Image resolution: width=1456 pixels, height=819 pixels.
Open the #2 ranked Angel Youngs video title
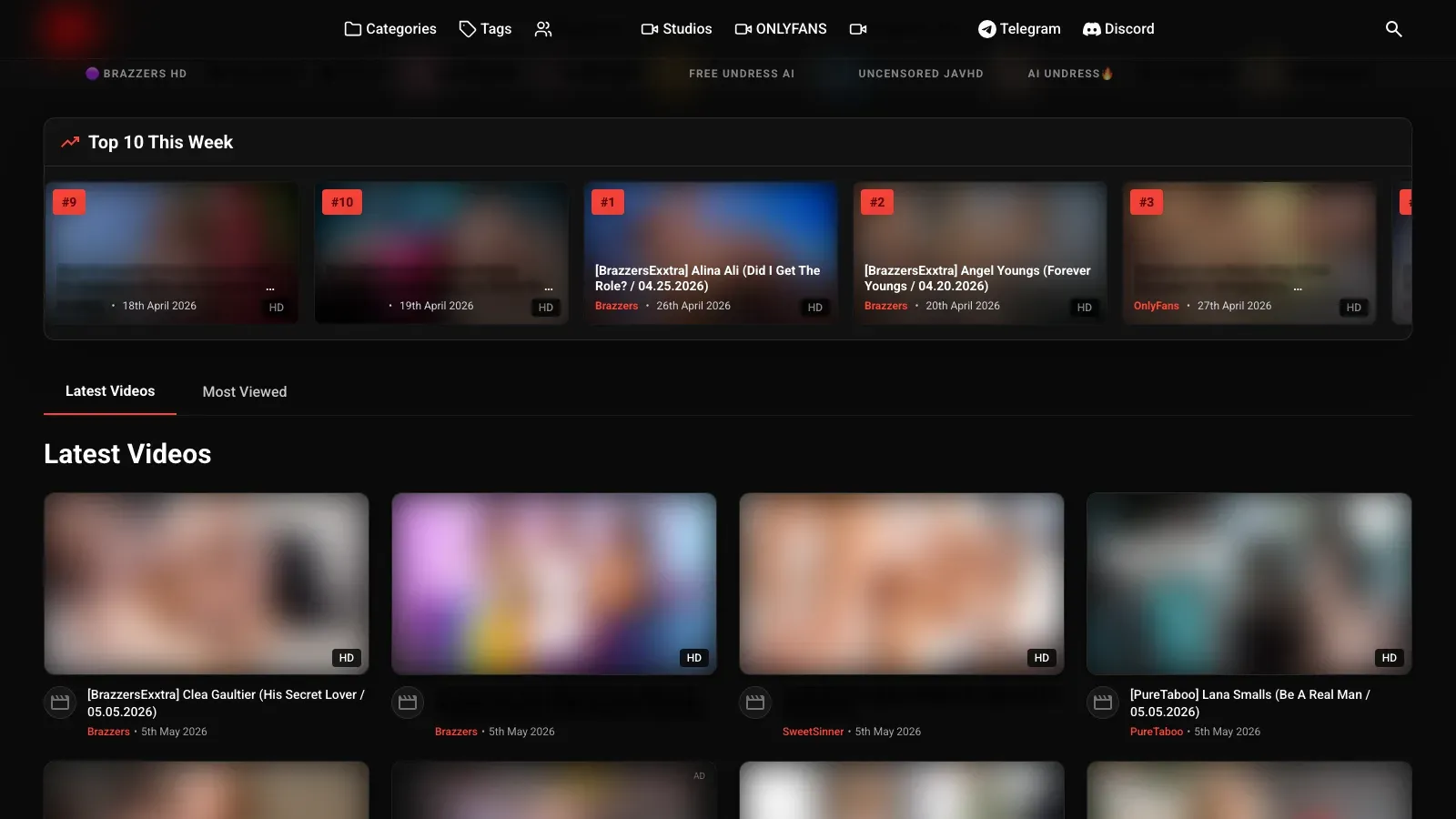[x=977, y=278]
